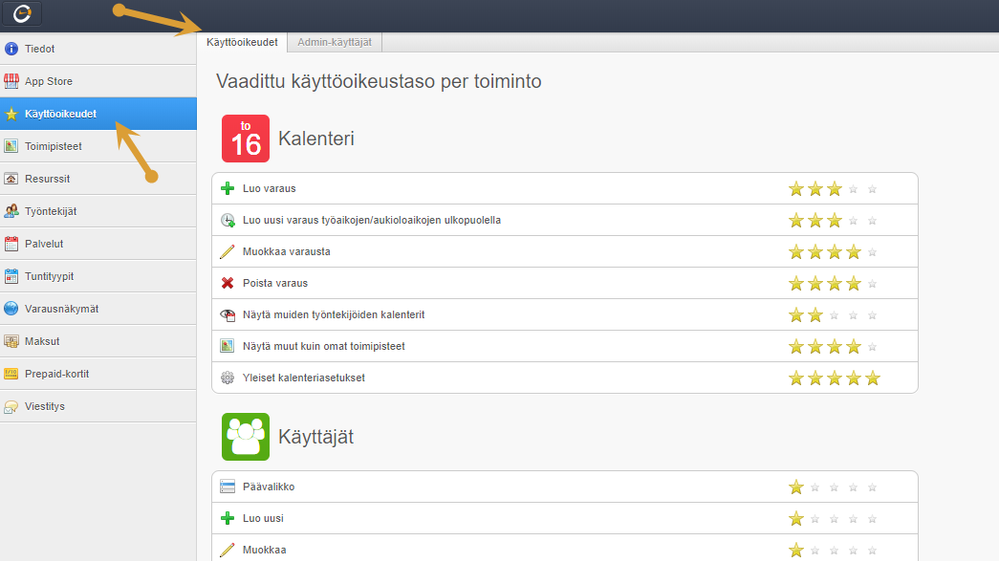This screenshot has width=999, height=561.
Task: Set Näytä muiden työntekijöiden kalenterit to three stars
Action: pyautogui.click(x=834, y=315)
